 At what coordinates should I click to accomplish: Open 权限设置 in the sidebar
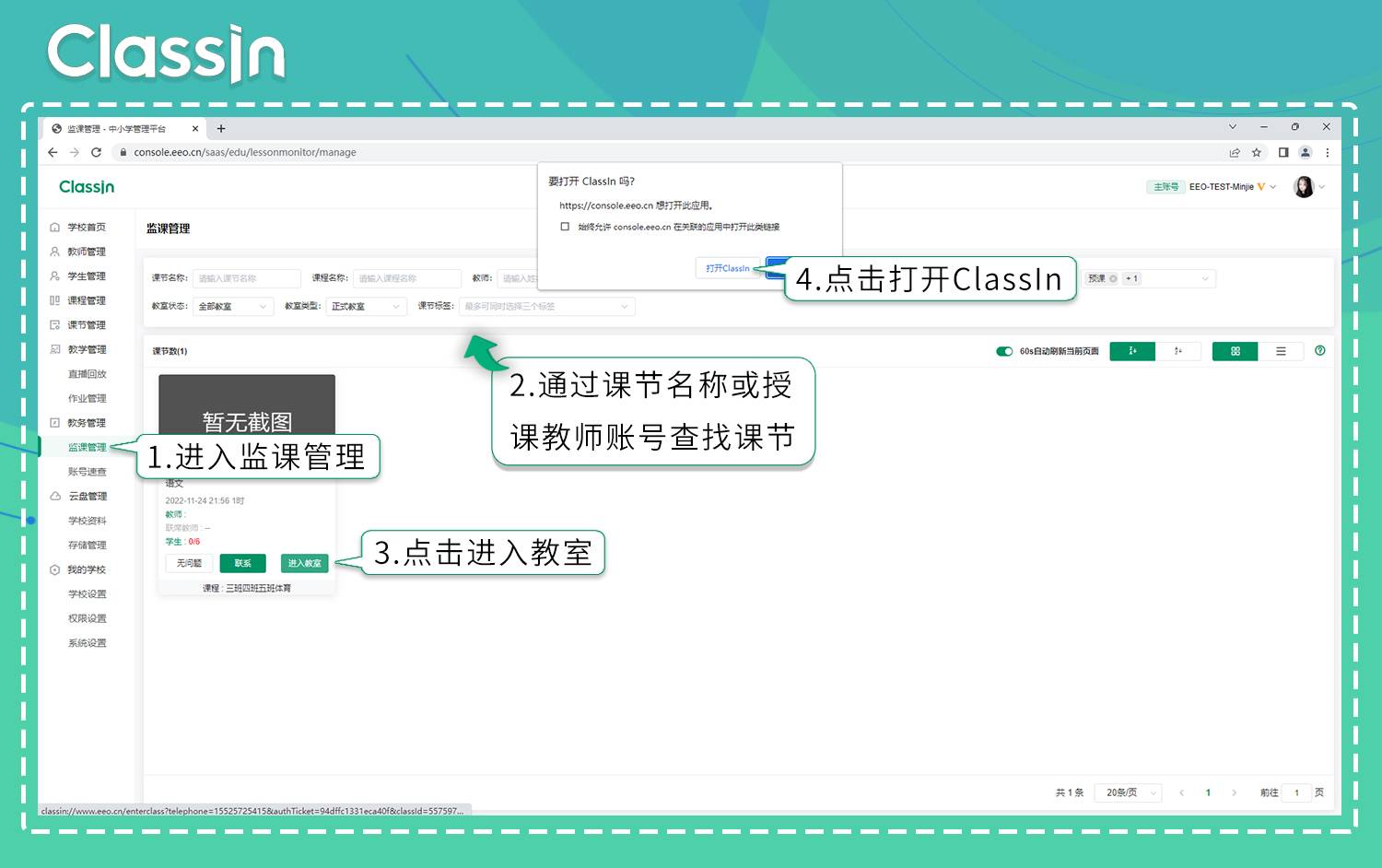(88, 618)
